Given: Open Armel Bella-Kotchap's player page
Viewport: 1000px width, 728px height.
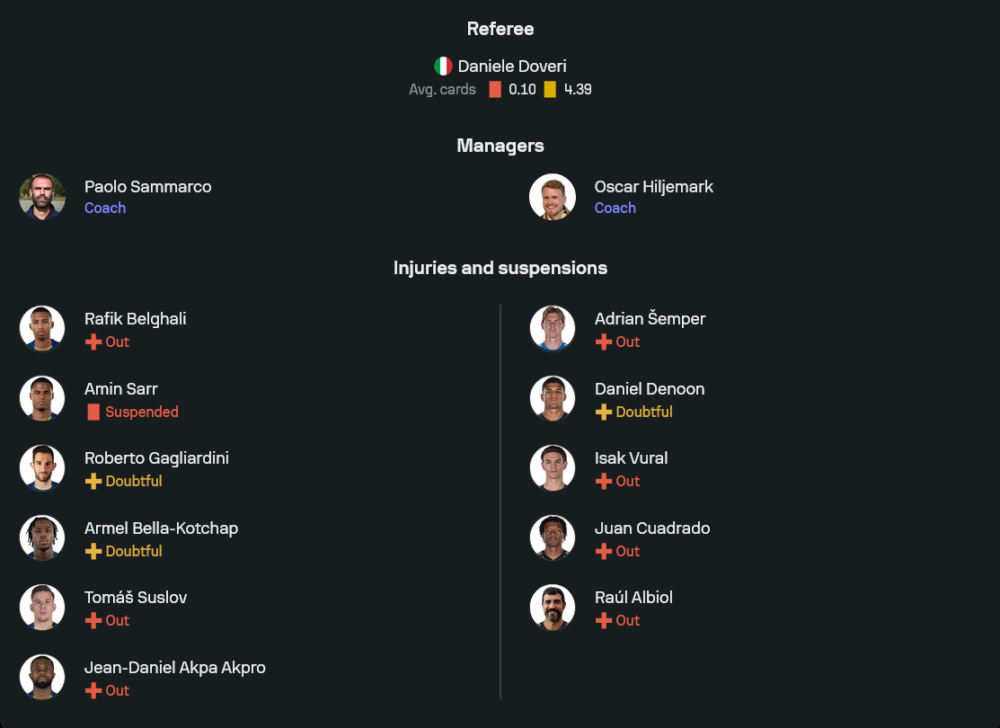Looking at the screenshot, I should tap(161, 528).
